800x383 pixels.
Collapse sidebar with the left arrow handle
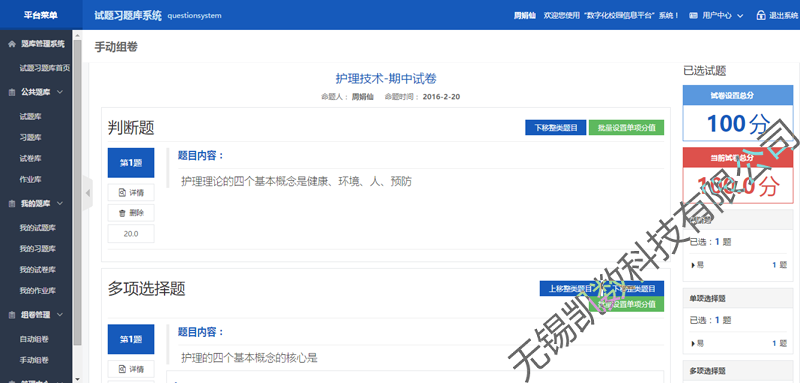click(x=88, y=193)
